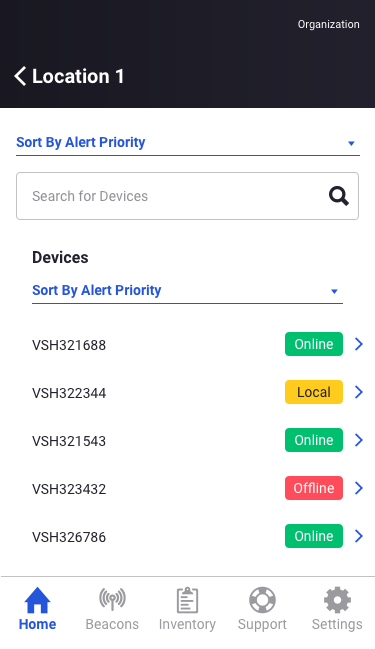This screenshot has width=375, height=649.
Task: Open device VSH322344 via its chevron
Action: [x=359, y=392]
